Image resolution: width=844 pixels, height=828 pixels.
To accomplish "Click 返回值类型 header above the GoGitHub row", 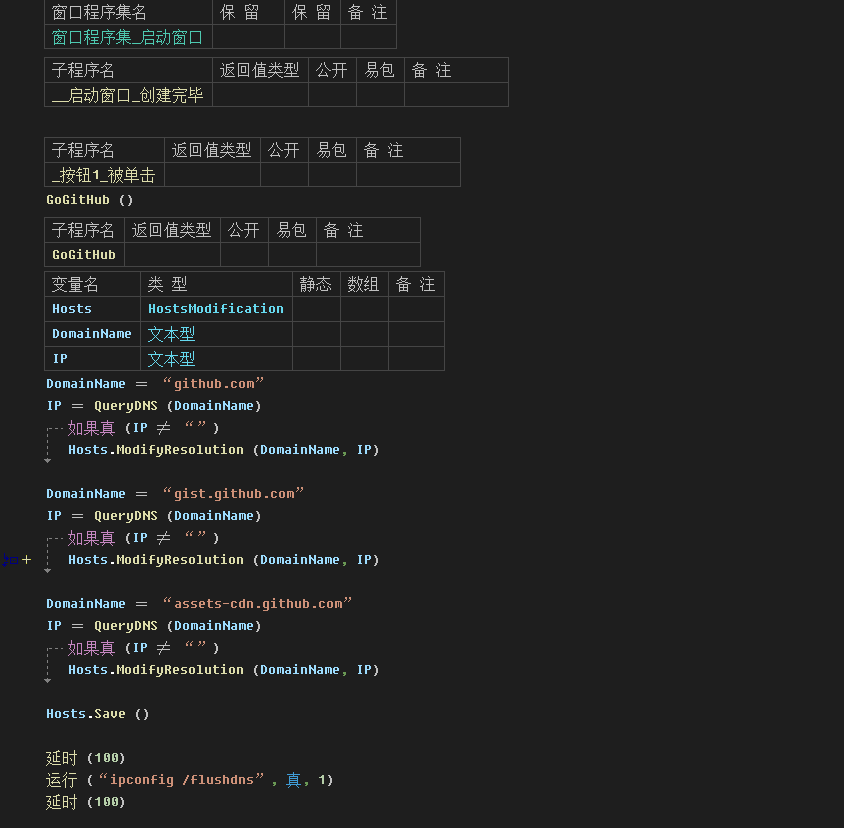I will click(172, 230).
